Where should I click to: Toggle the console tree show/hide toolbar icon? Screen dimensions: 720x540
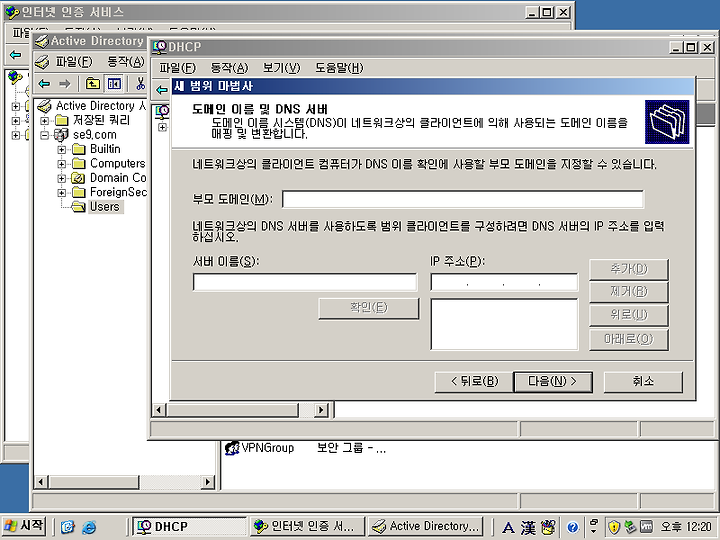pos(114,84)
